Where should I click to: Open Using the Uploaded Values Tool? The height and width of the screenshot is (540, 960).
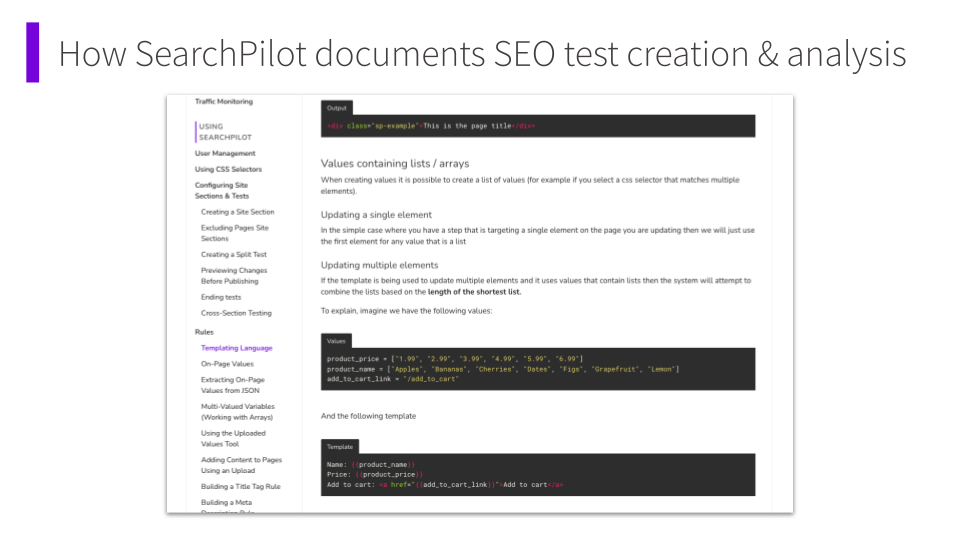click(x=233, y=439)
